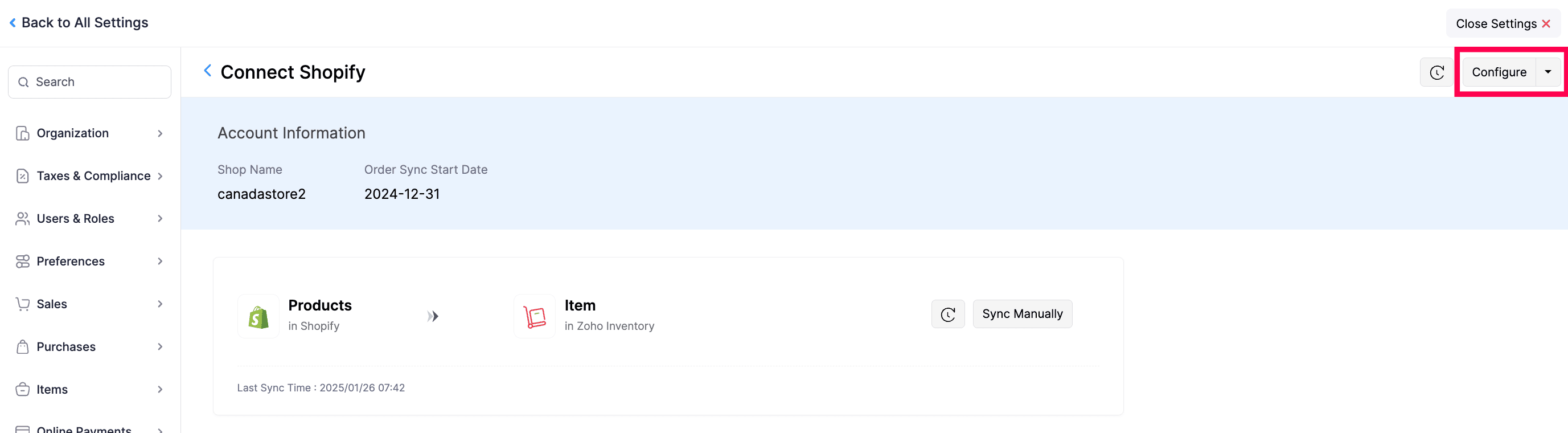1568x433 pixels.
Task: Click the Organization sidebar icon
Action: click(x=23, y=133)
